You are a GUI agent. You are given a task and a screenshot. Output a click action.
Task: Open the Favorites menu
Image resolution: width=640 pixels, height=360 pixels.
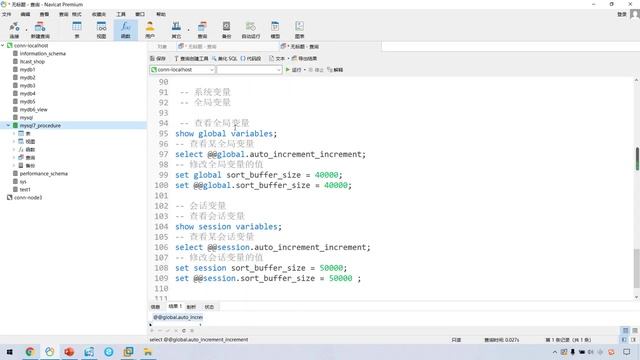tap(98, 14)
